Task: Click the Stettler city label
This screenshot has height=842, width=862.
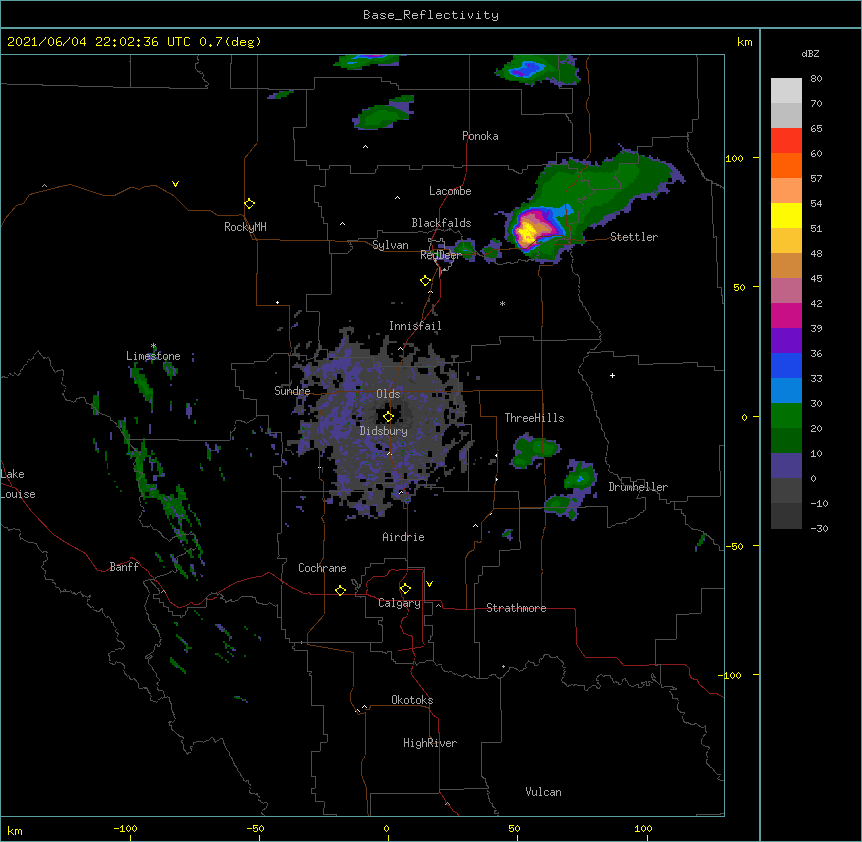Action: (634, 237)
